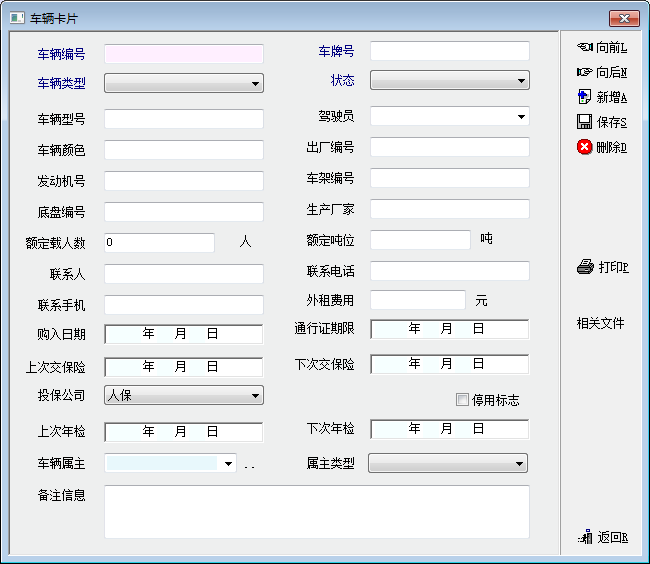Click the browse button beside 车辆属主
This screenshot has height=564, width=650.
[x=250, y=465]
